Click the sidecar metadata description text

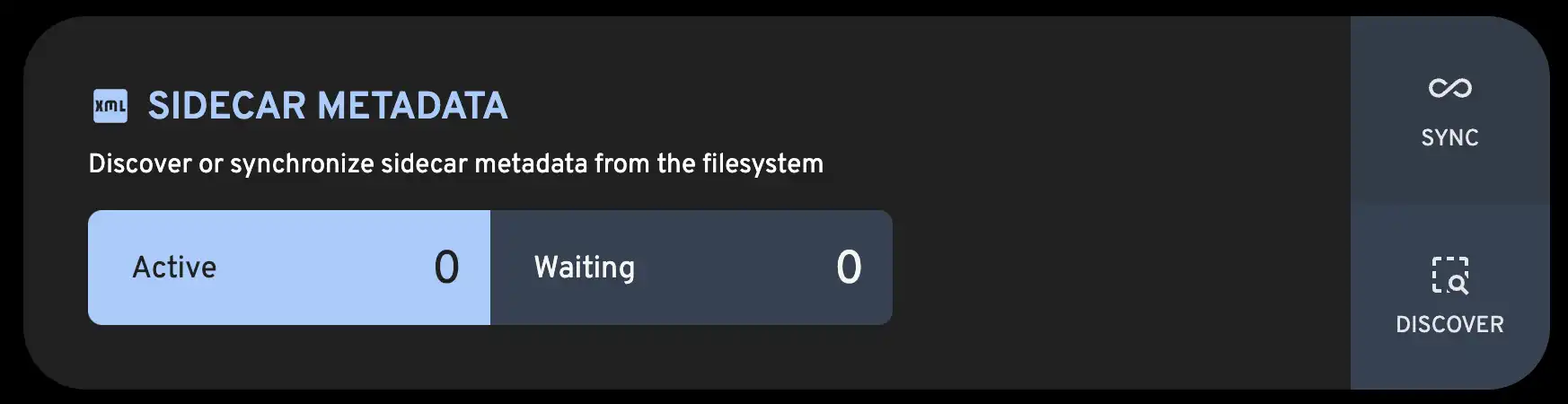tap(455, 163)
